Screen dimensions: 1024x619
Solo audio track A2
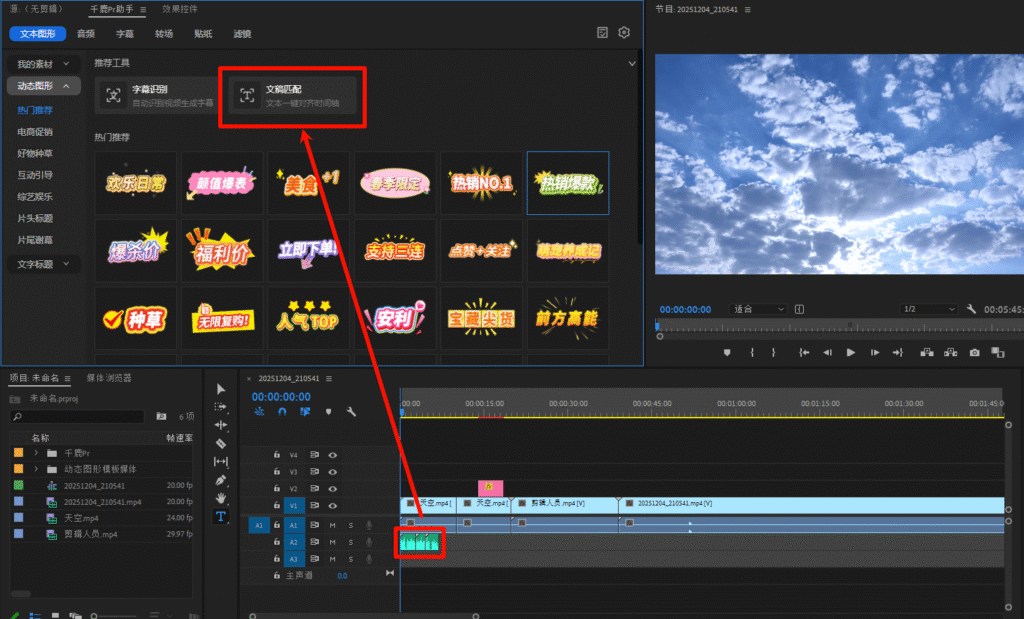click(351, 542)
